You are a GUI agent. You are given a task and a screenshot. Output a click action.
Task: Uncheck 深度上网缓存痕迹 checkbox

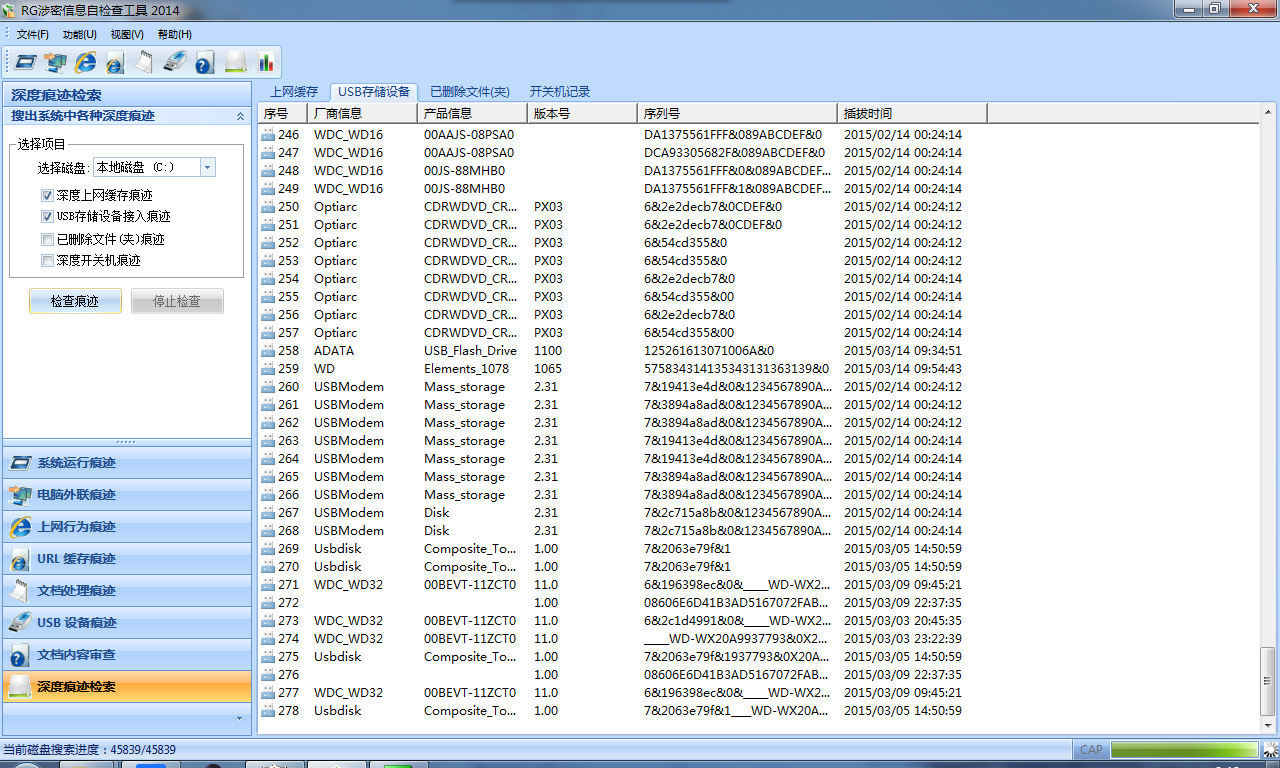[47, 195]
